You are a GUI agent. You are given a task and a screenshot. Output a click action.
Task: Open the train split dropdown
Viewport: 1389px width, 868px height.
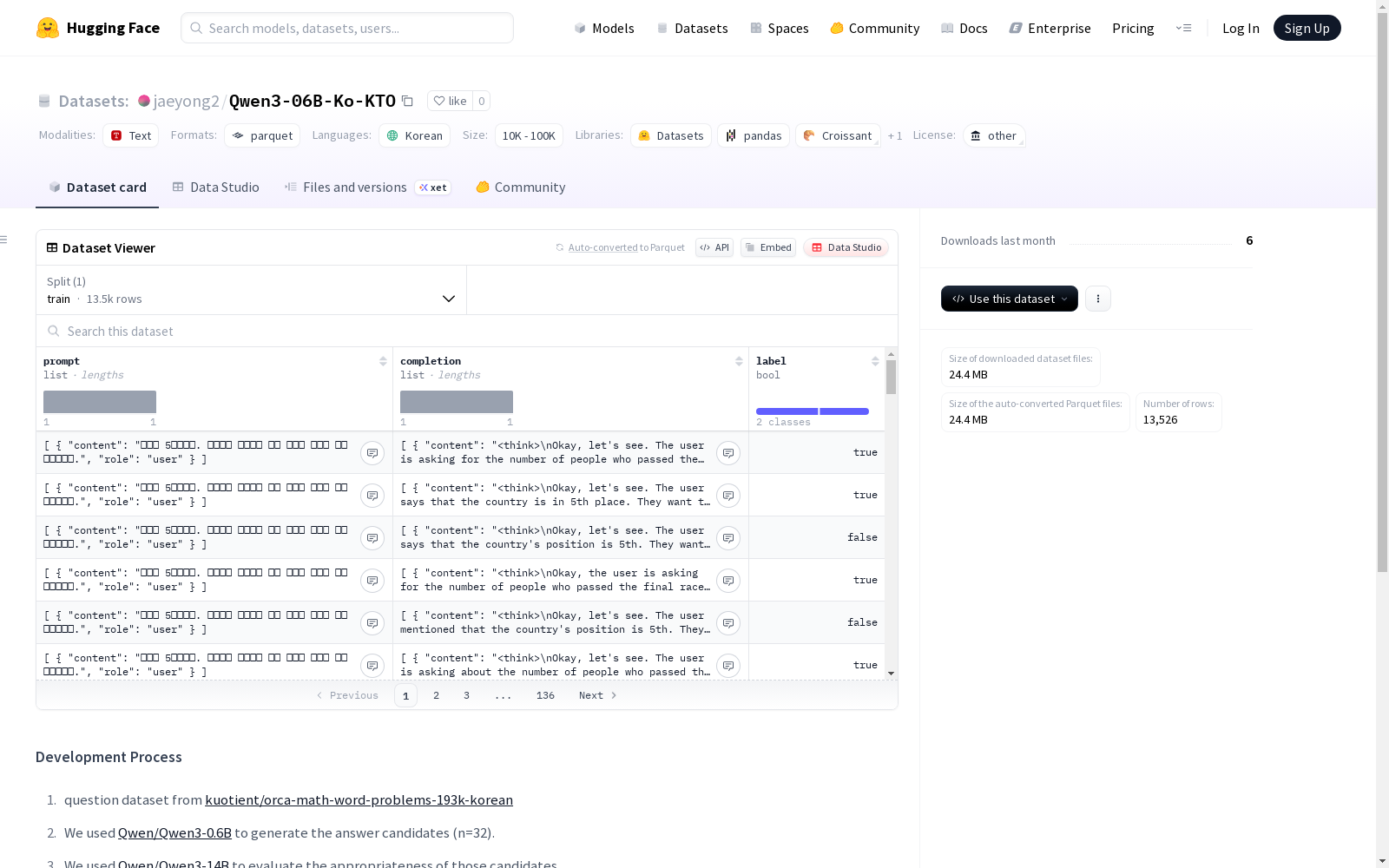point(252,290)
